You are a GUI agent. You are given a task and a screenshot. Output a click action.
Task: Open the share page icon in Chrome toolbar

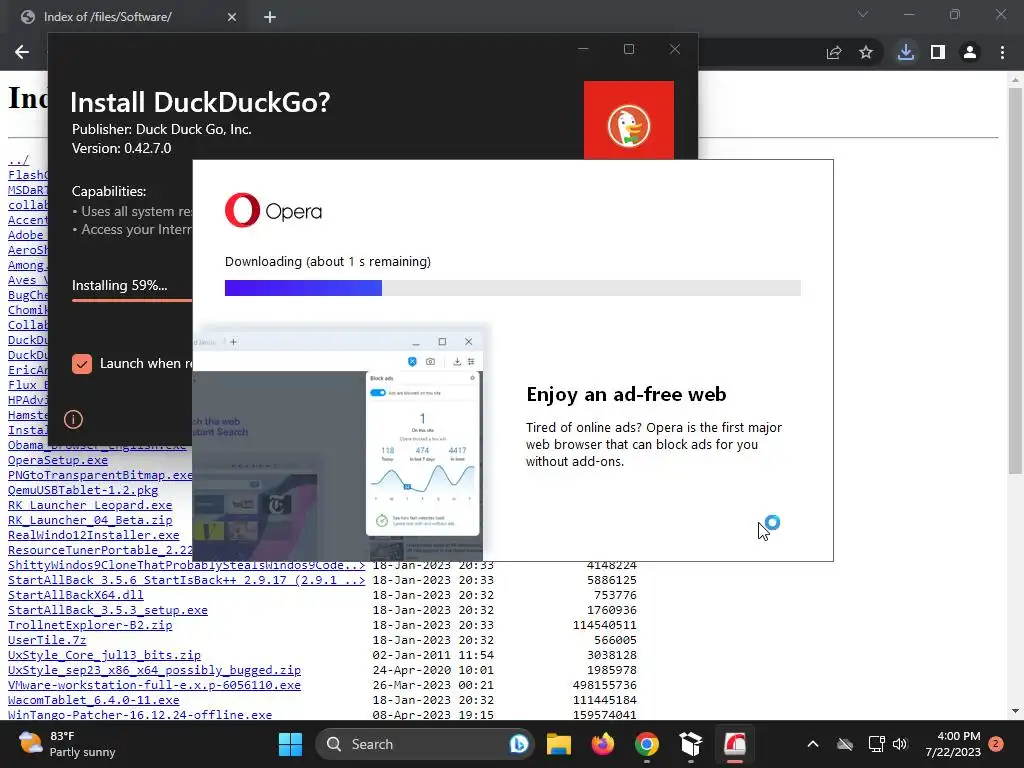834,52
